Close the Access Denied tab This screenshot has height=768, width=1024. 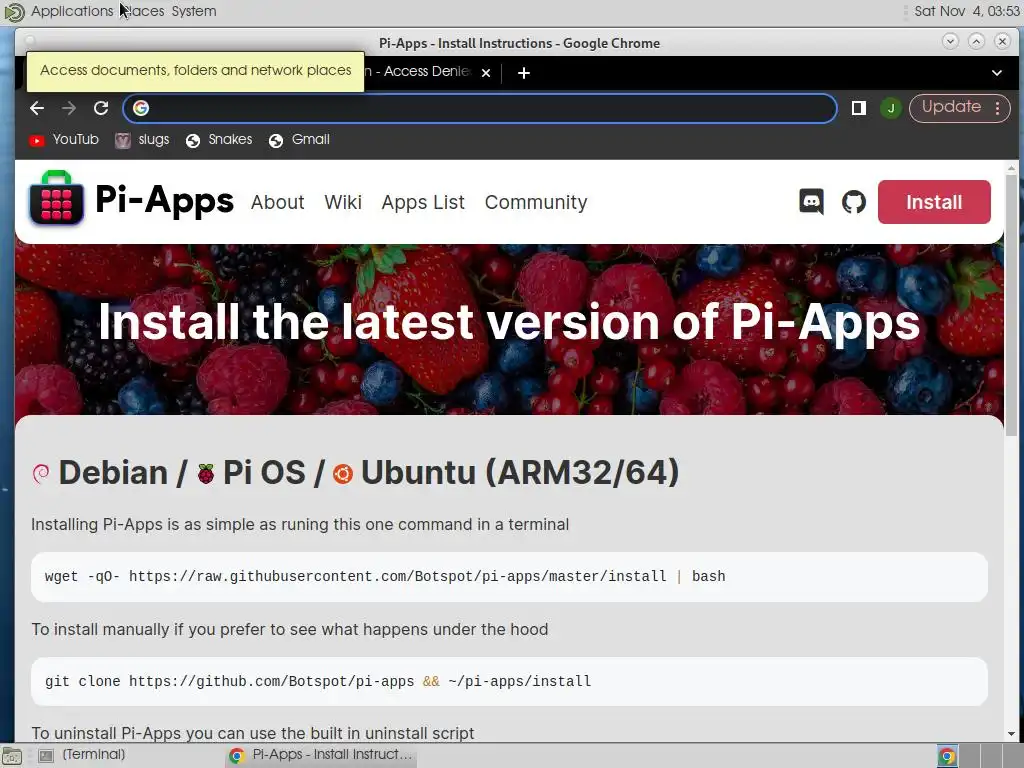[486, 72]
